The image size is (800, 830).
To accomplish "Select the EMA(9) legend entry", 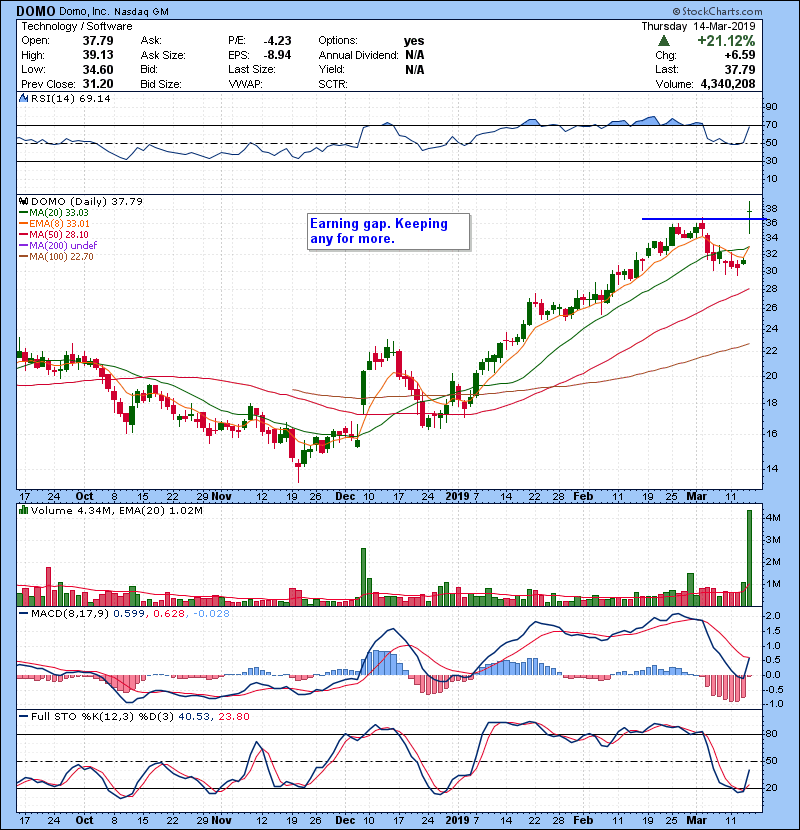I will (60, 223).
